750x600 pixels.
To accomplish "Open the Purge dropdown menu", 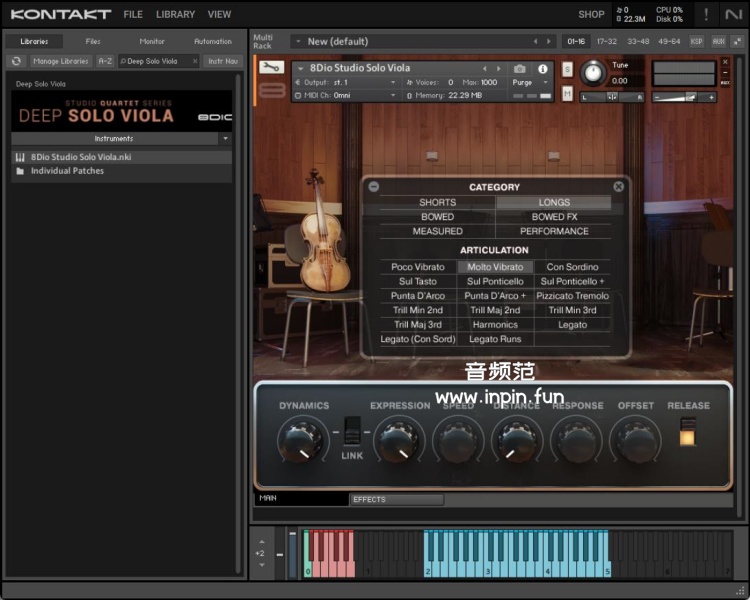I will (x=526, y=82).
